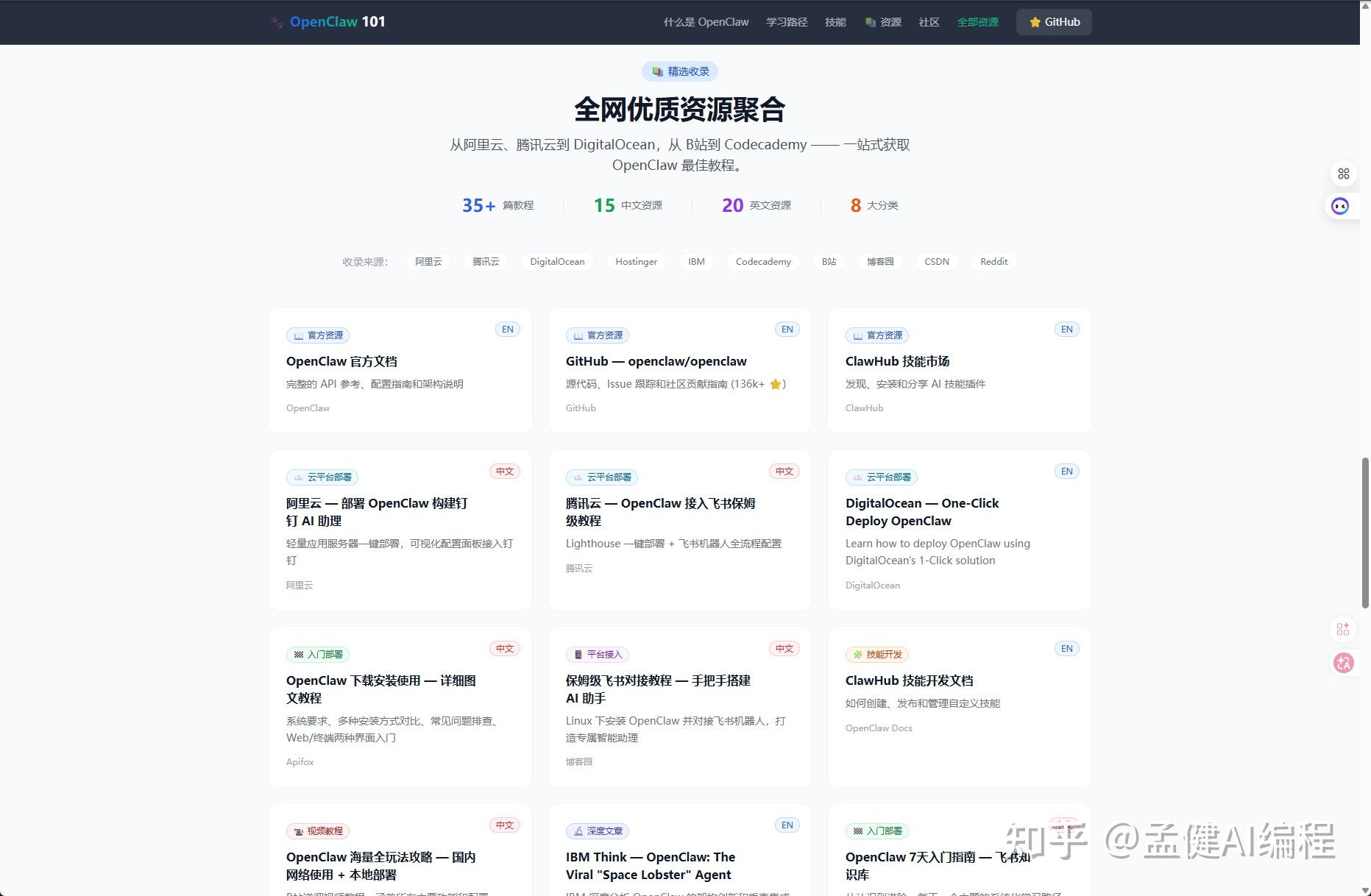Switch to 全部资源 page
Image resolution: width=1371 pixels, height=896 pixels.
pos(977,22)
